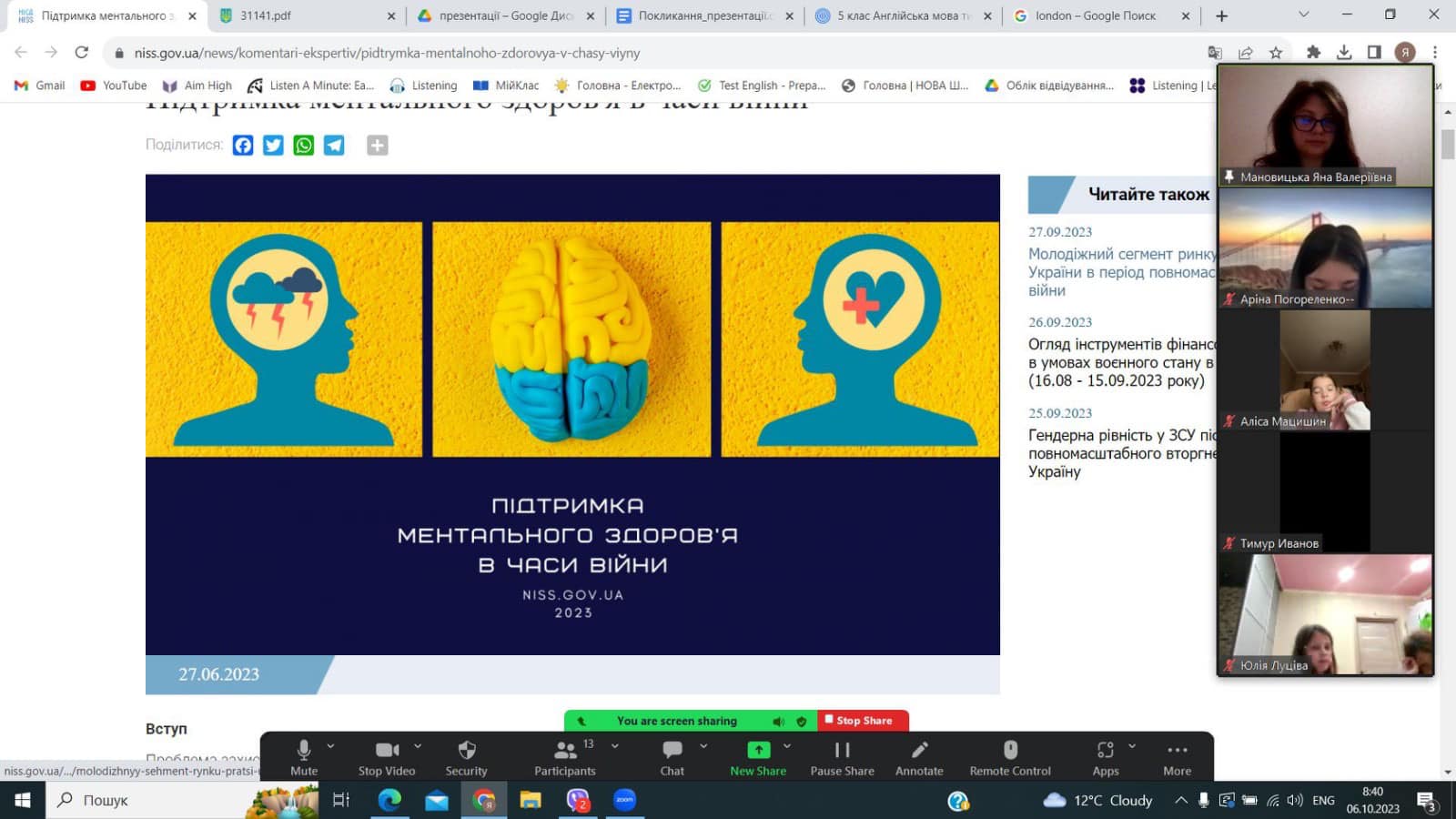Share article on Twitter icon
This screenshot has width=1456, height=819.
[x=273, y=146]
